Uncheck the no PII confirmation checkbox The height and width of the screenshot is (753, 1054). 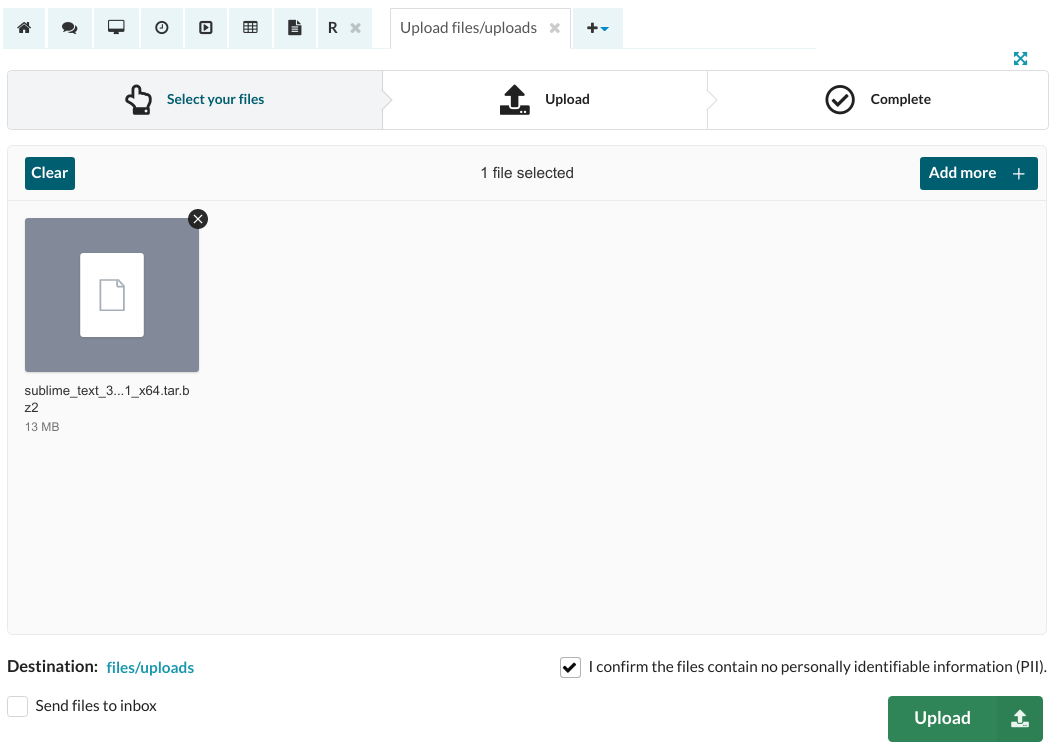tap(570, 667)
